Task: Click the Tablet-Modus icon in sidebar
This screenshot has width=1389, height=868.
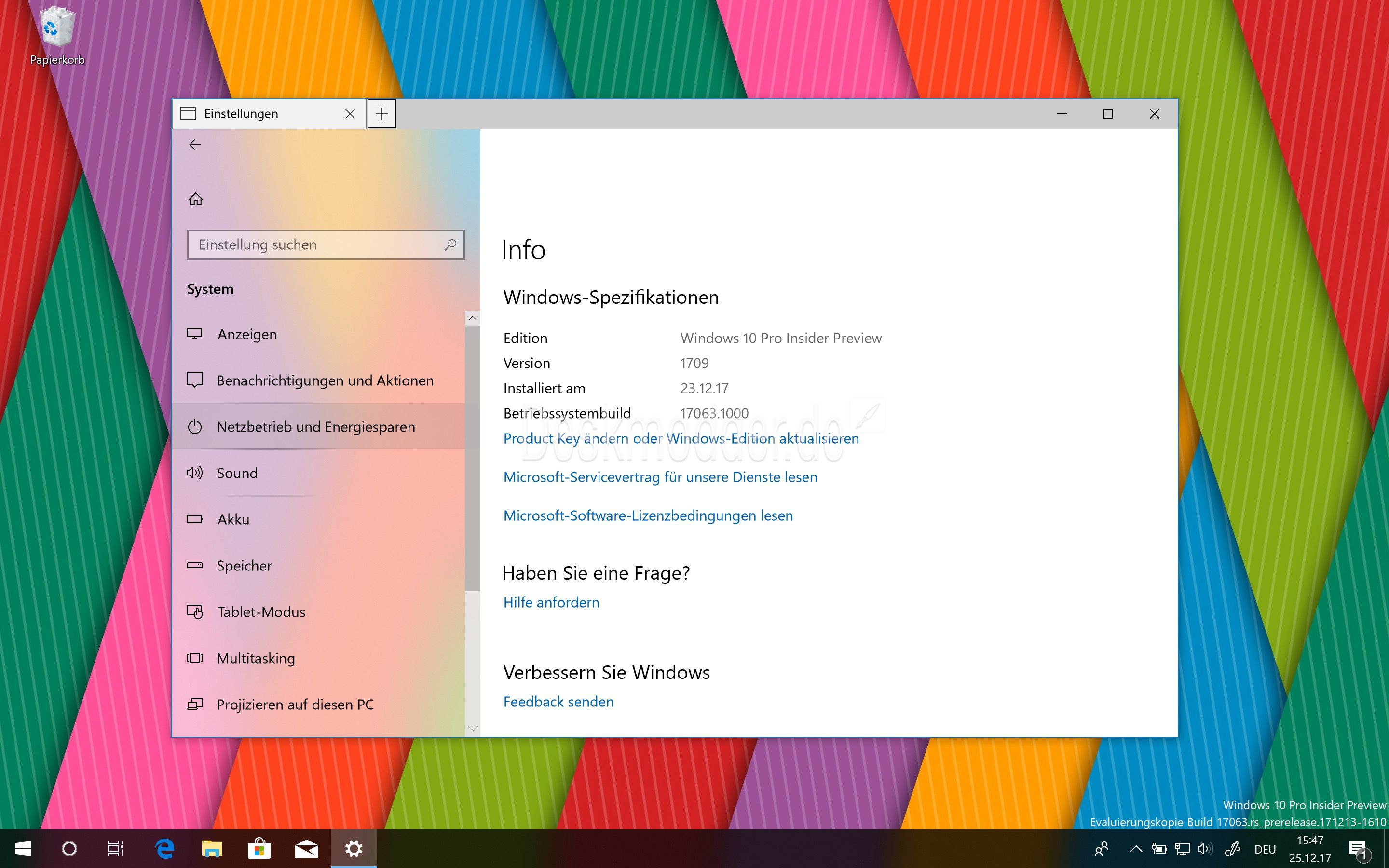Action: (194, 611)
